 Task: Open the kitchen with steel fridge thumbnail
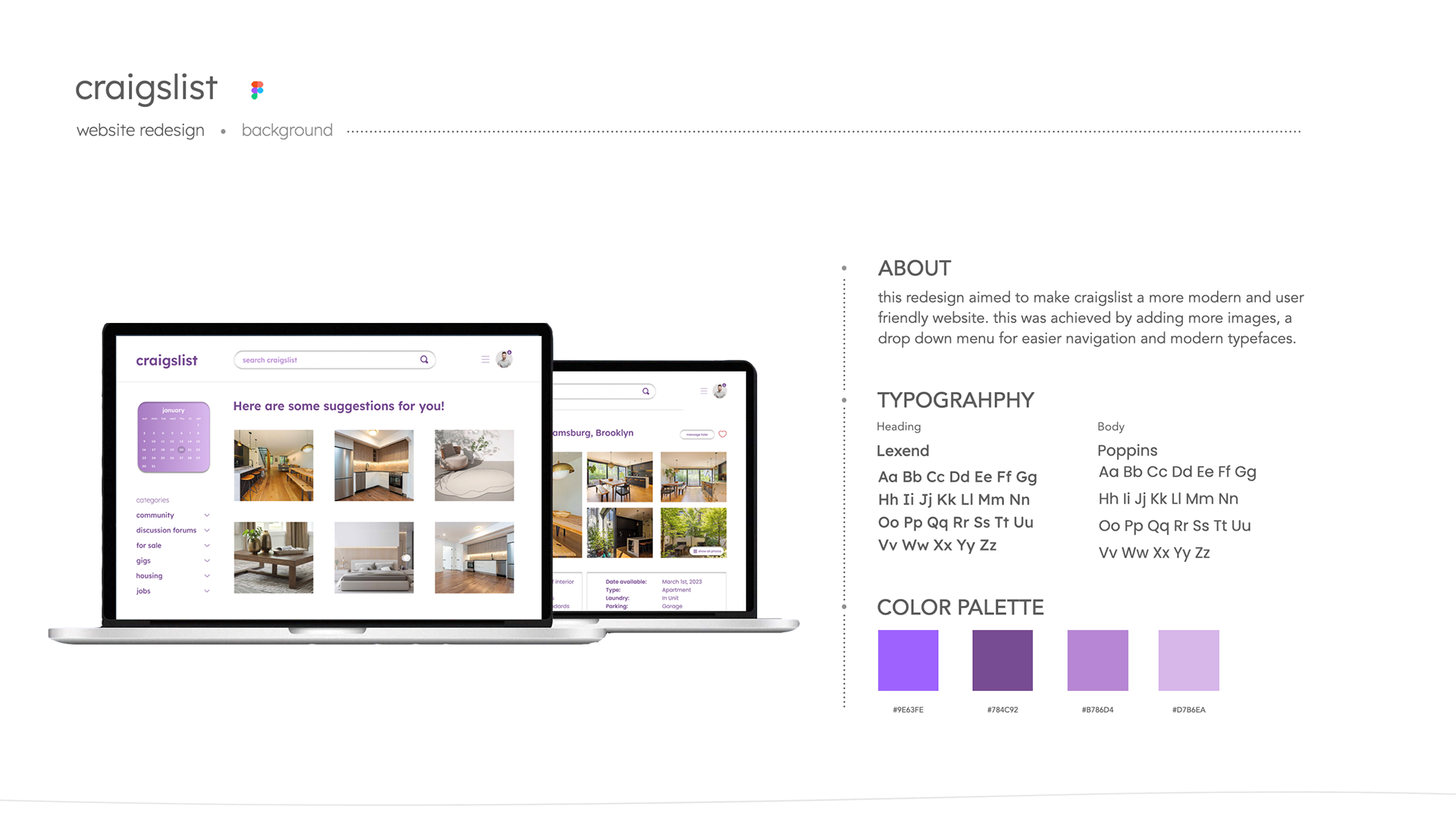coord(374,465)
